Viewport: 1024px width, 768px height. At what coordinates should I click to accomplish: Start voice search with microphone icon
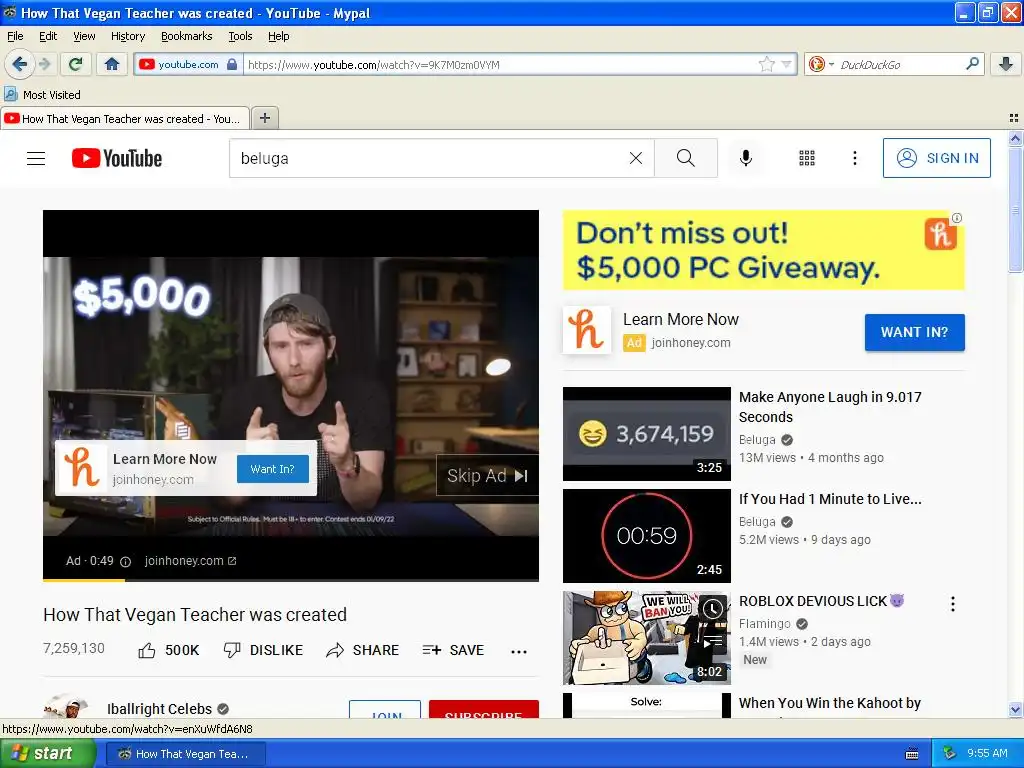[x=745, y=158]
